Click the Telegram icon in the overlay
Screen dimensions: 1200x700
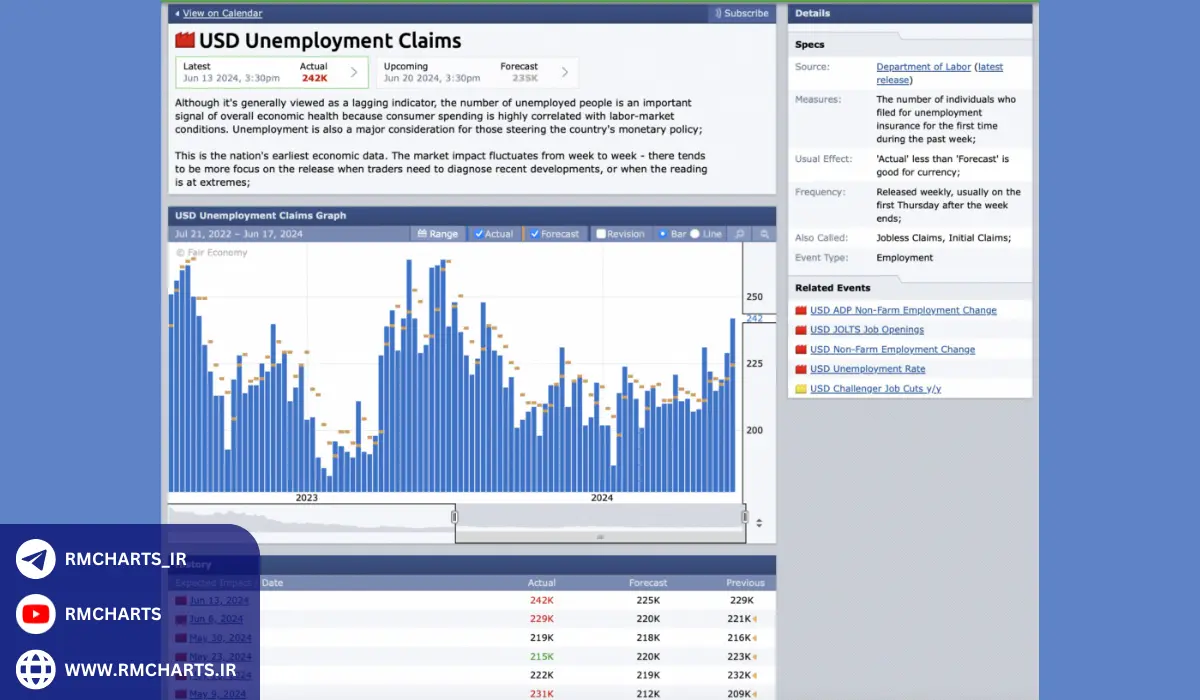click(36, 559)
